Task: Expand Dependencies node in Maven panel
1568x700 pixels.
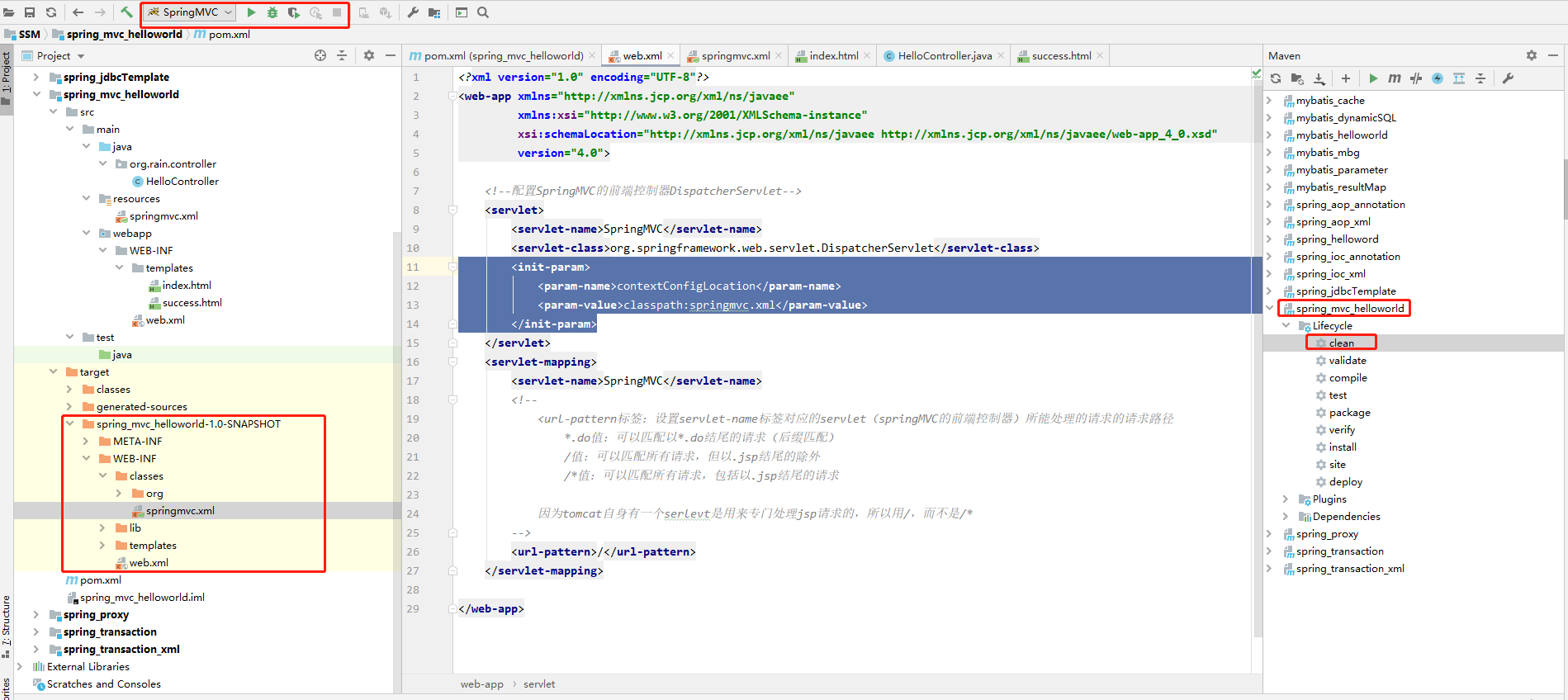Action: [1286, 517]
